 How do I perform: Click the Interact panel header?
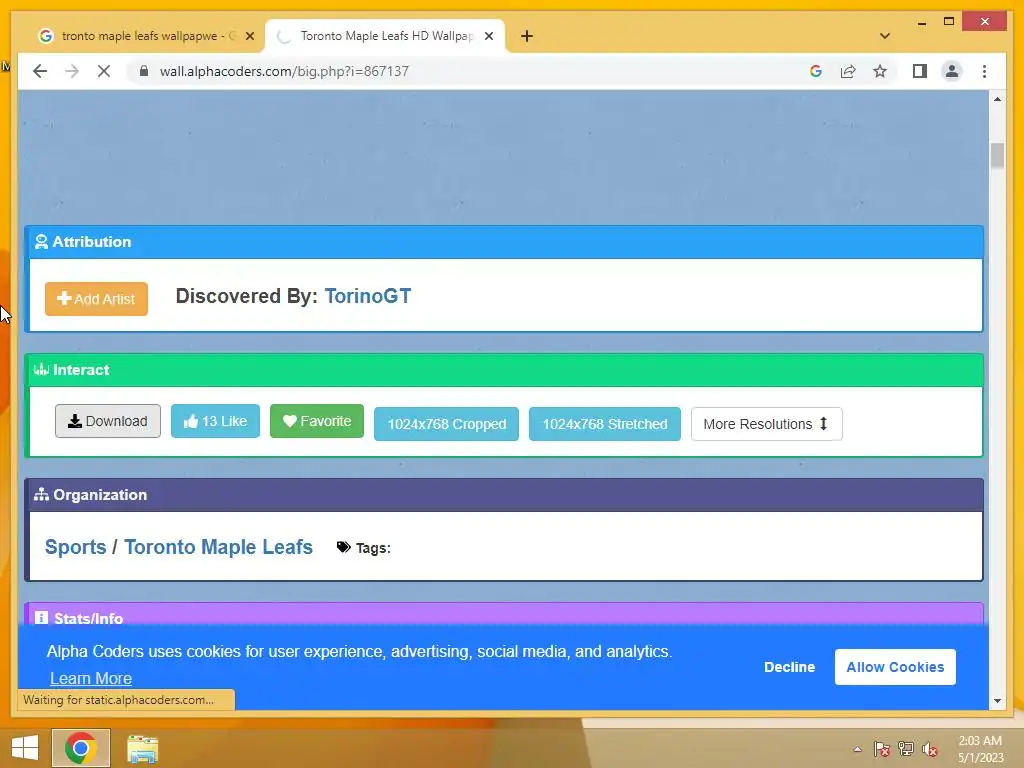(x=504, y=370)
